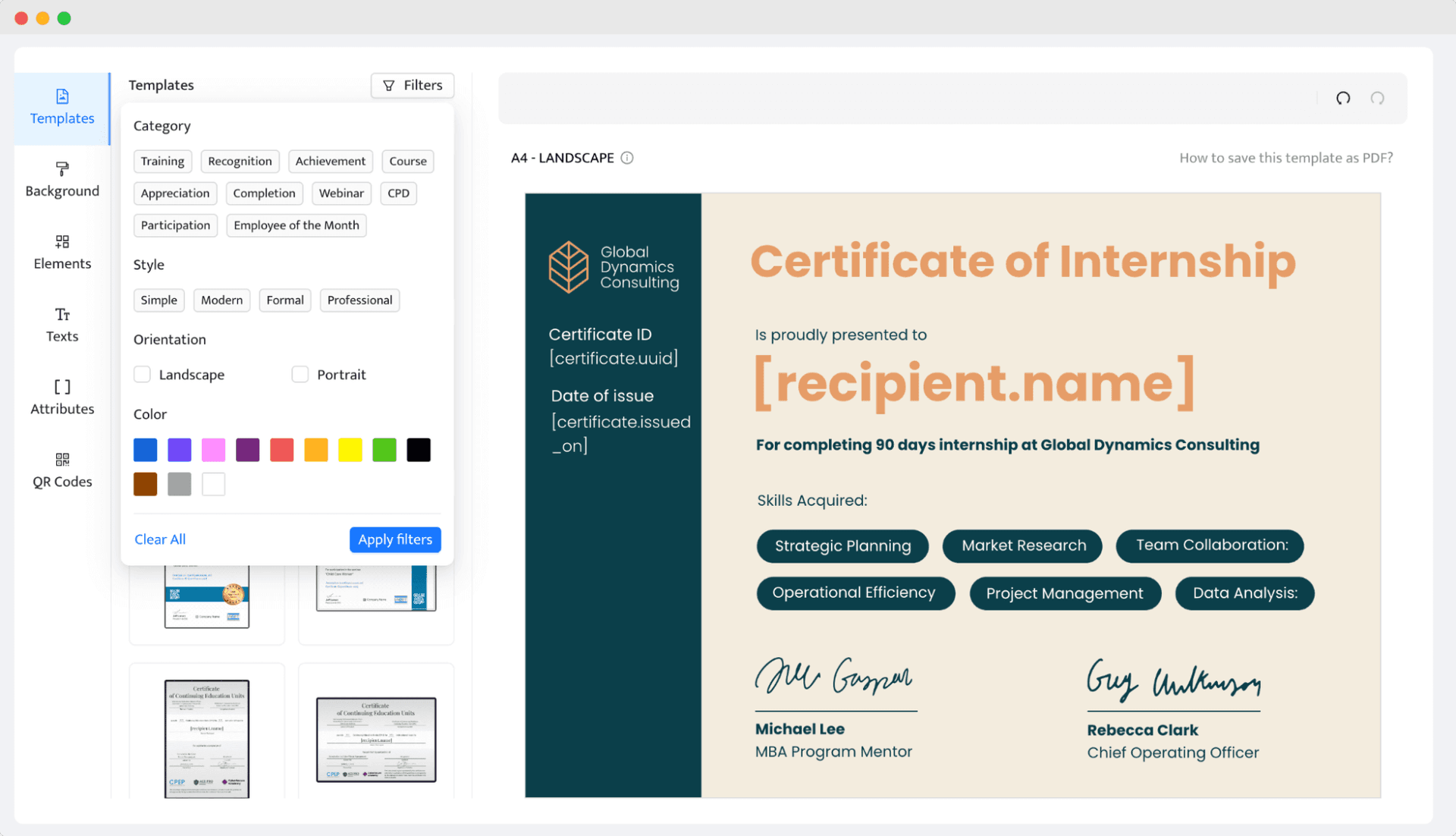Screen dimensions: 1456x836
Task: Select the Elements panel icon
Action: pos(61,252)
